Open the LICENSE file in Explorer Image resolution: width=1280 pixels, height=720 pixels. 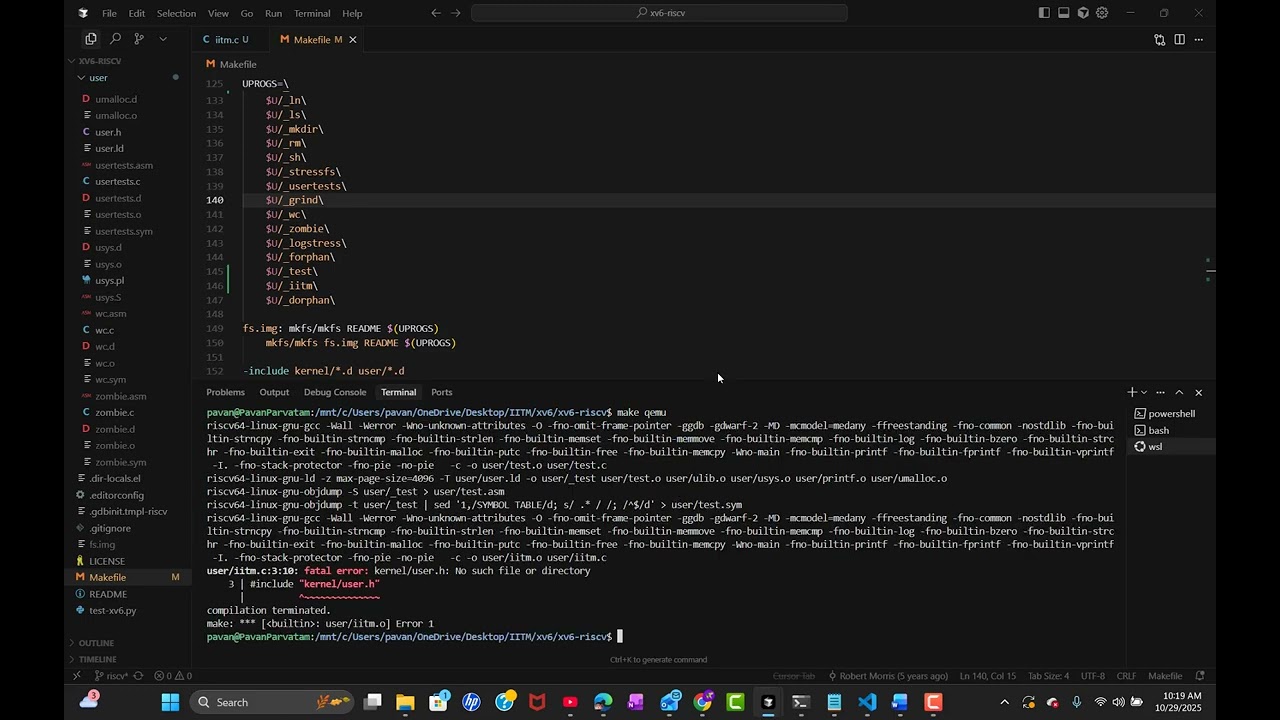click(x=107, y=561)
